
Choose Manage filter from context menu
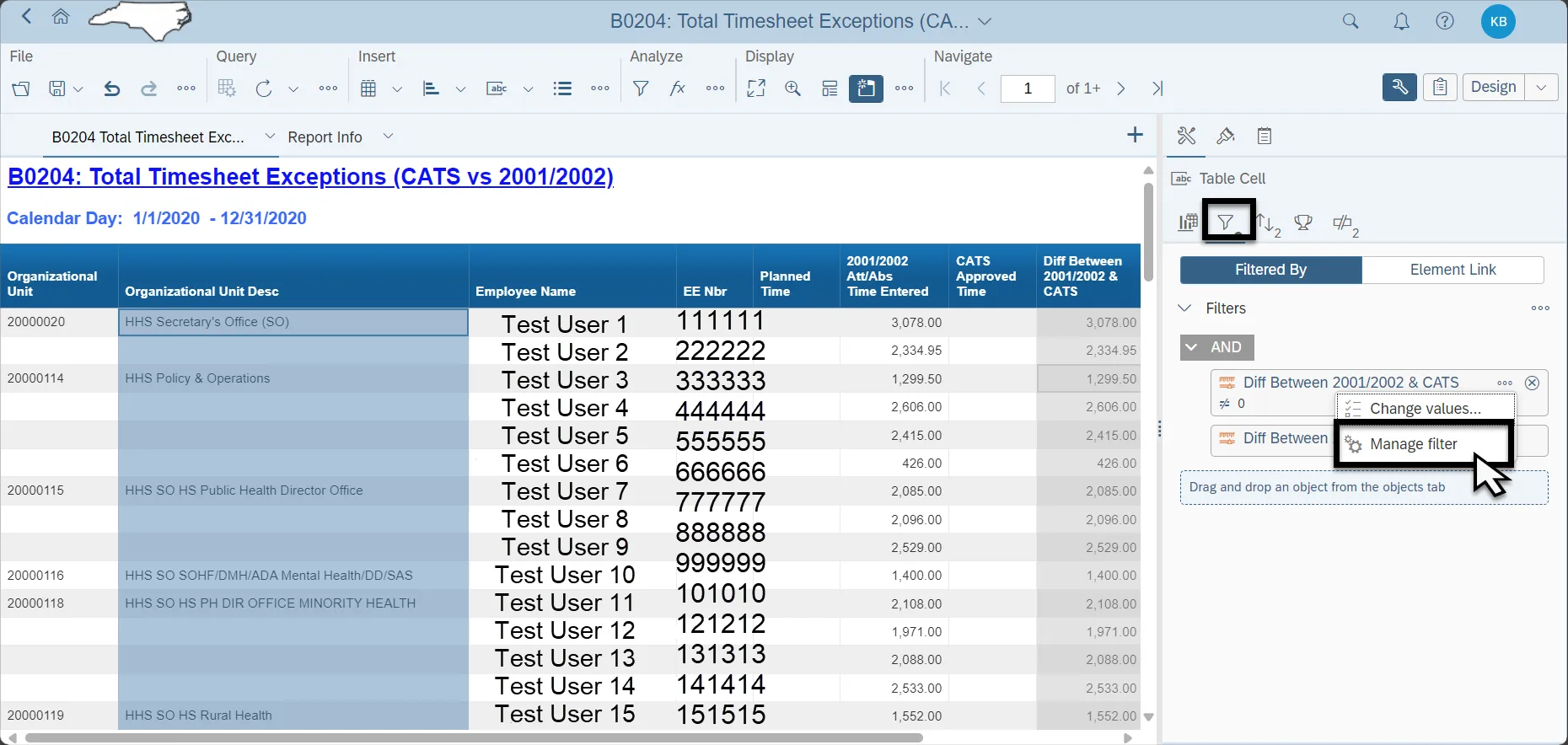point(1413,444)
